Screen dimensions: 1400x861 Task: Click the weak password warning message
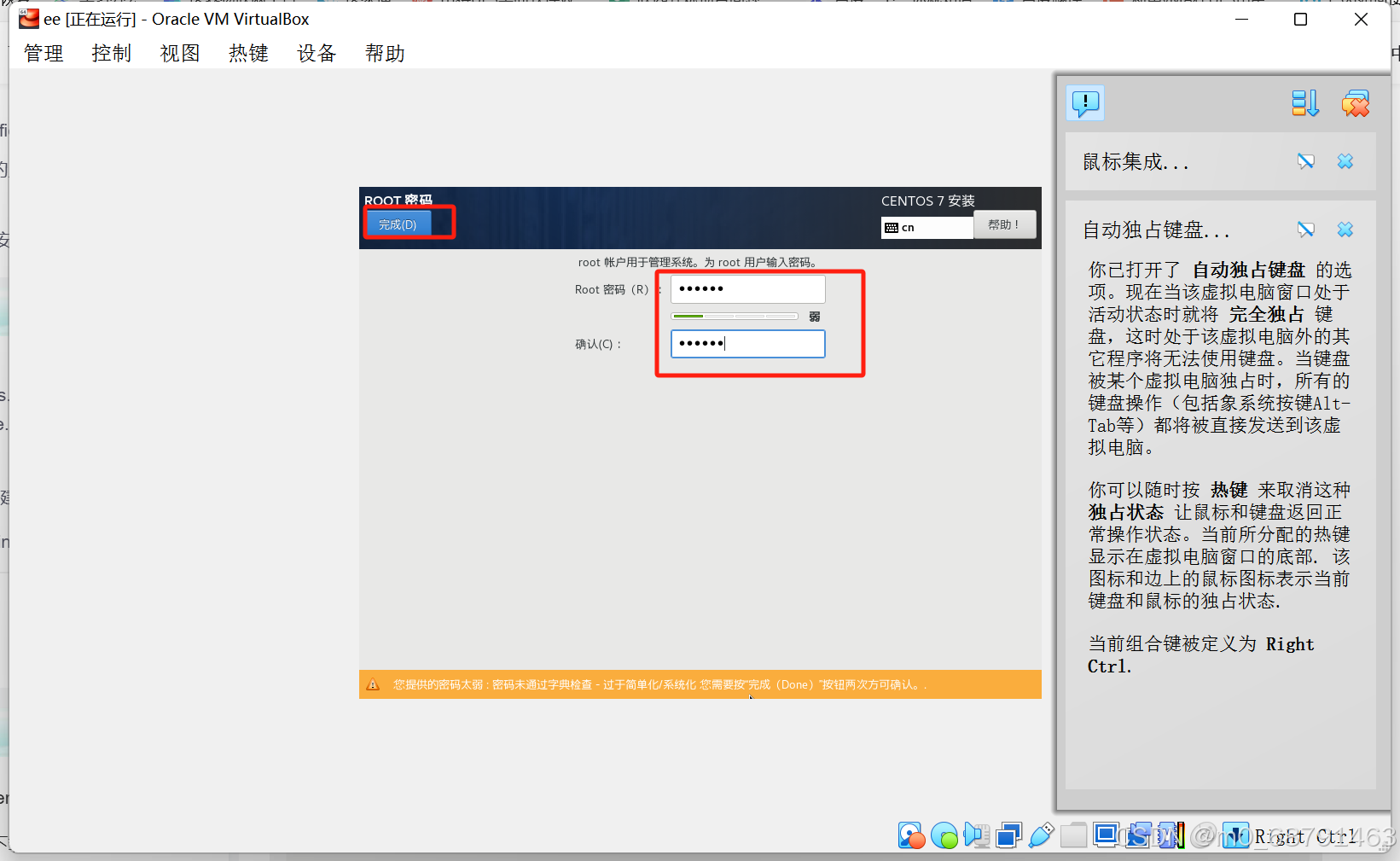[x=659, y=684]
